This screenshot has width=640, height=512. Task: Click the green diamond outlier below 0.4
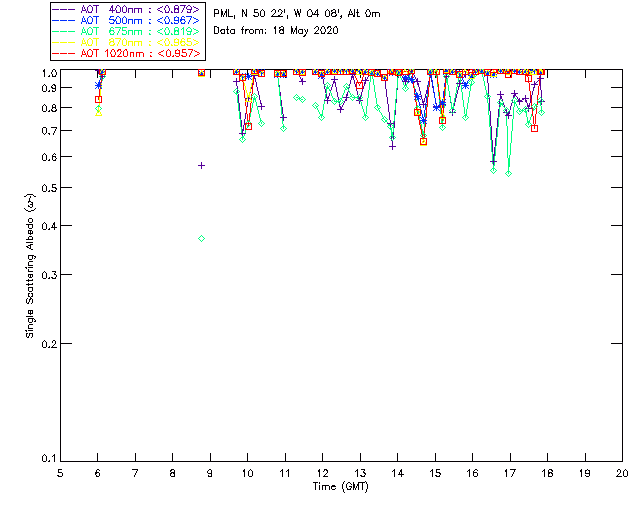pos(201,238)
